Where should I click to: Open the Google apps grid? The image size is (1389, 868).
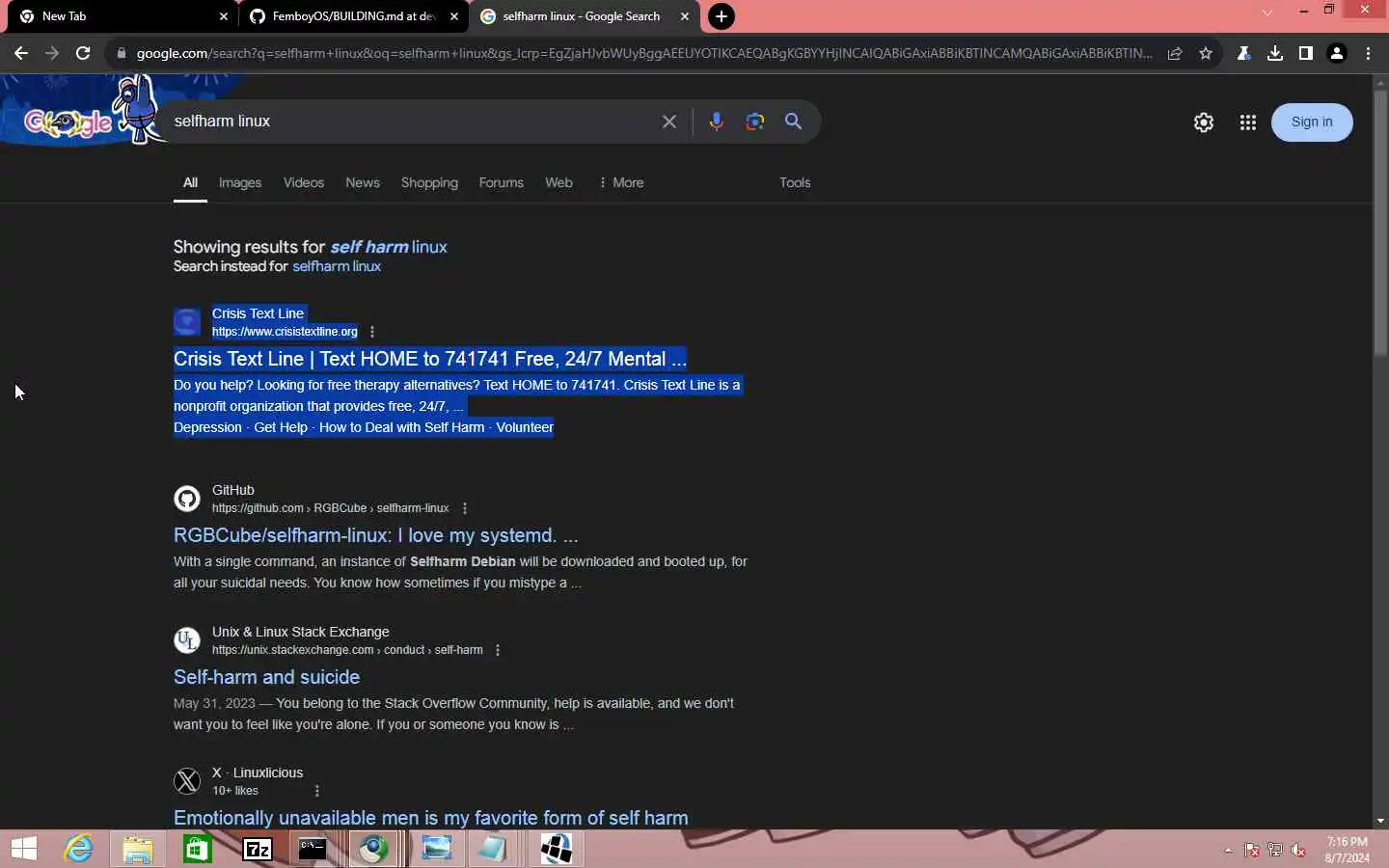pyautogui.click(x=1248, y=122)
